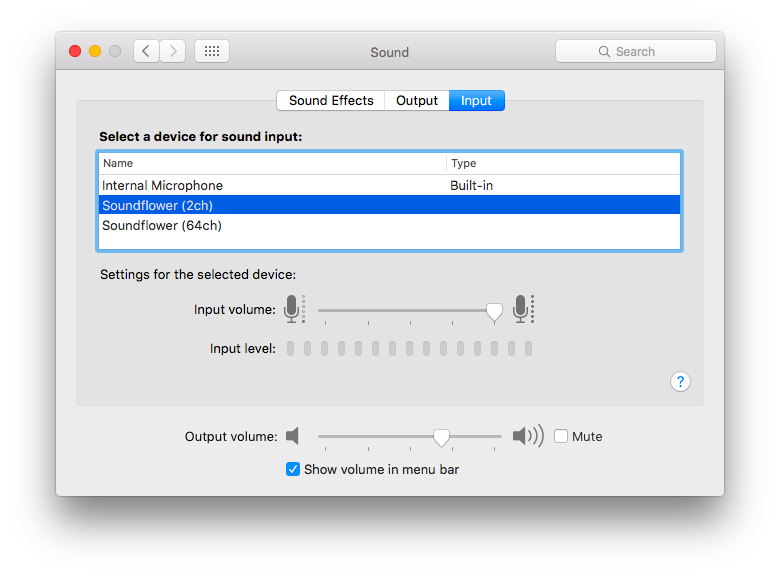Open the Output tab
Screen dimensions: 780x576
[417, 100]
